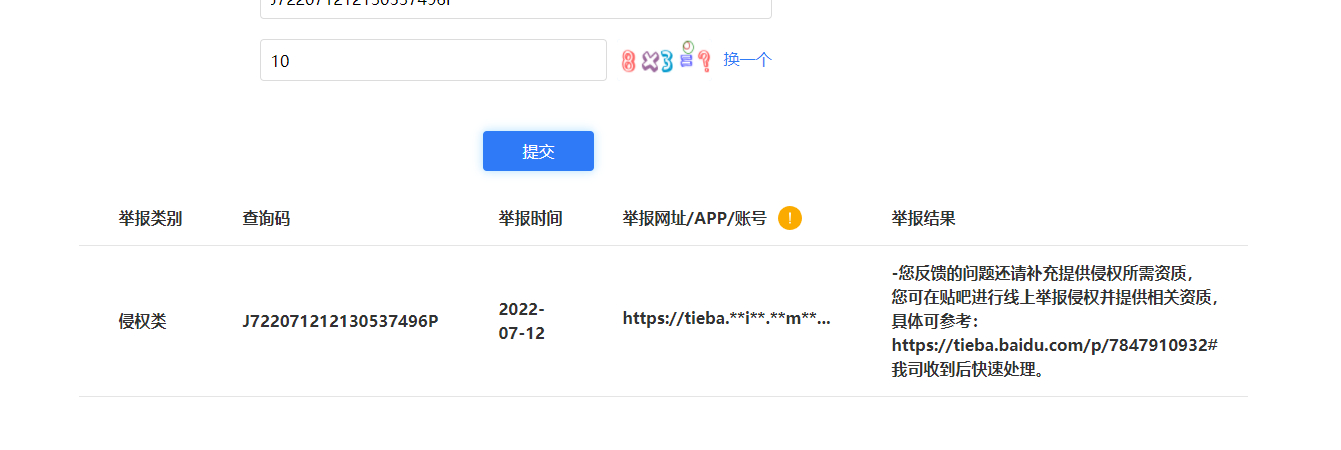Click the orange exclamation icon beside 举报网址/APP/账号
The image size is (1341, 450).
click(x=790, y=218)
